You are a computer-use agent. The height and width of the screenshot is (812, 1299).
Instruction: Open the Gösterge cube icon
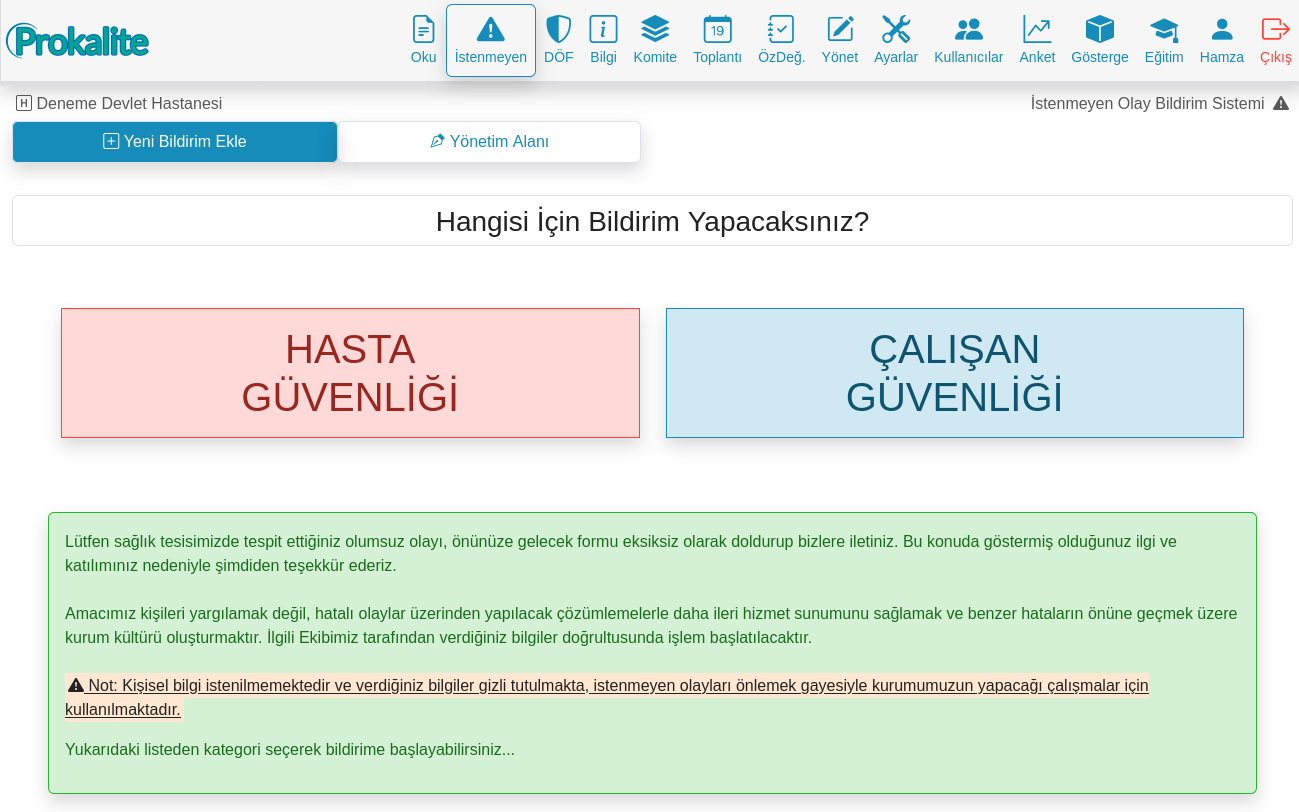(1100, 29)
